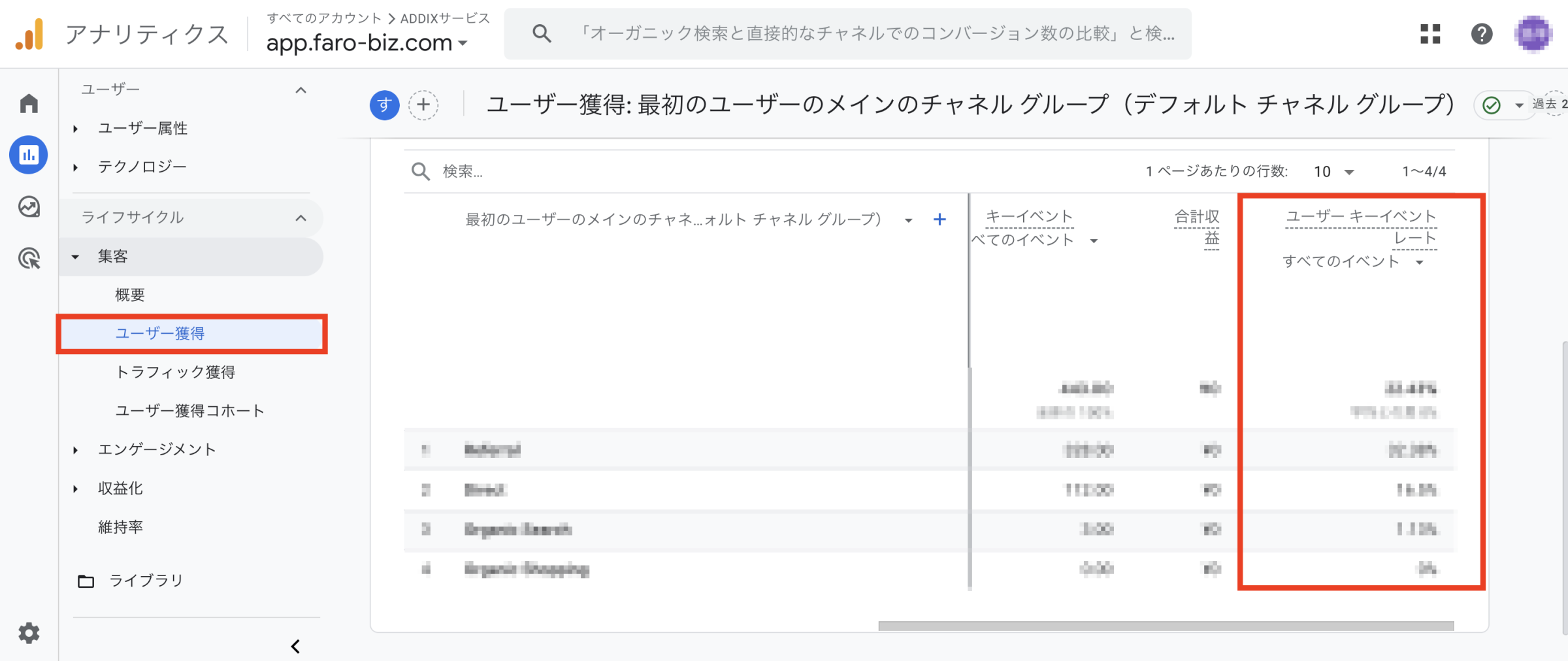Open the Explore icon in left rail
Viewport: 1568px width, 661px height.
pos(29,207)
